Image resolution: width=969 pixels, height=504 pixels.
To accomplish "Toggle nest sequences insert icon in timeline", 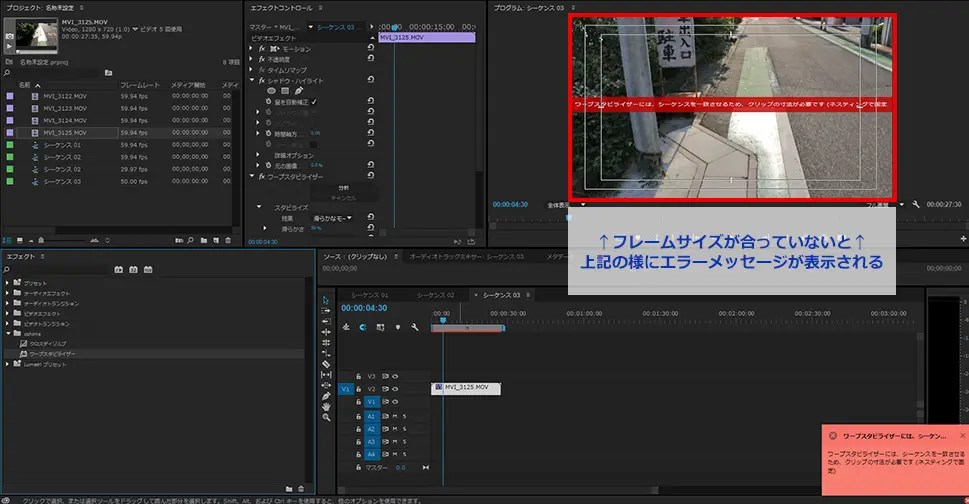I will [x=346, y=327].
